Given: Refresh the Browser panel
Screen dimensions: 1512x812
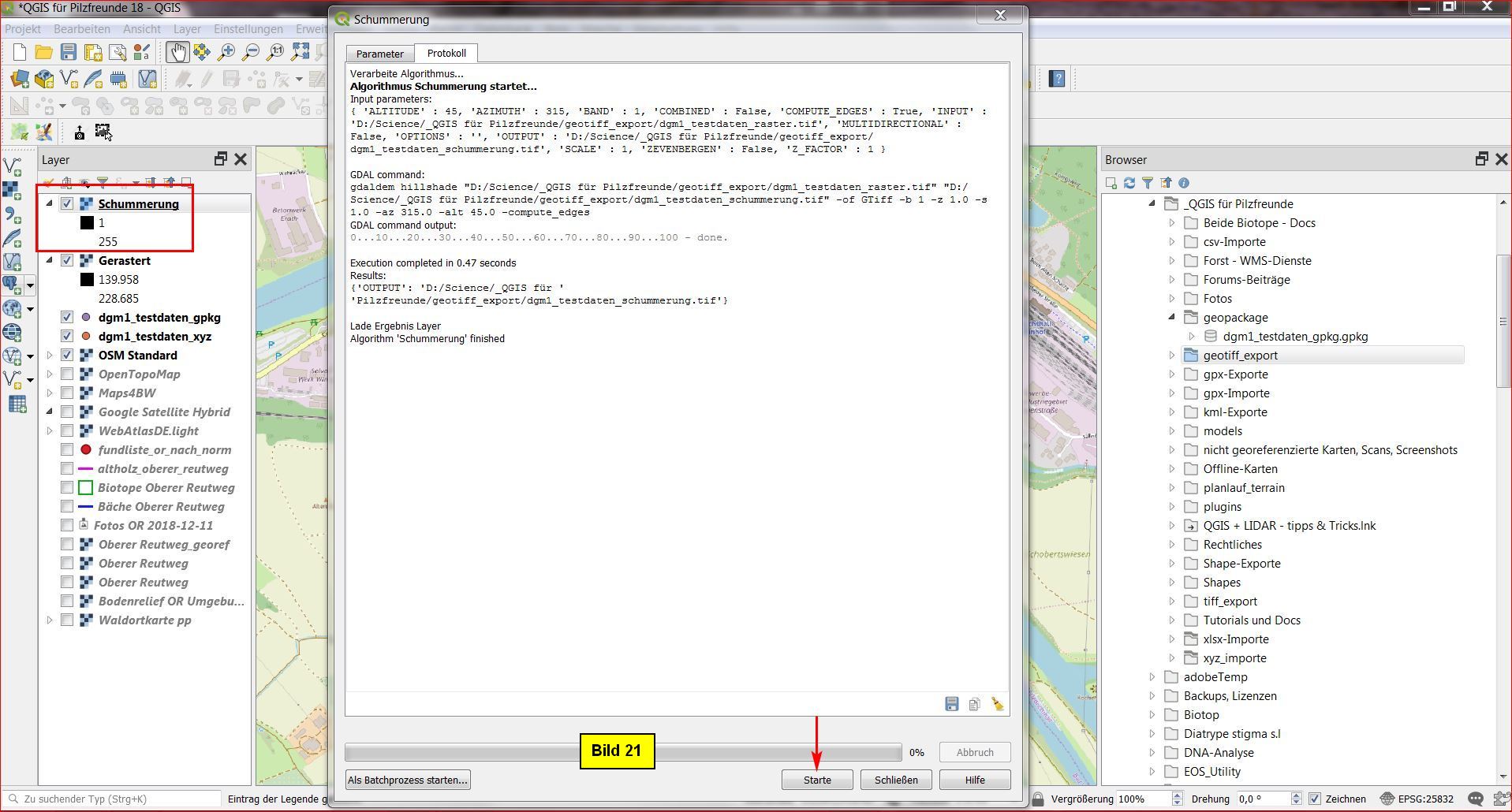Looking at the screenshot, I should tap(1129, 183).
